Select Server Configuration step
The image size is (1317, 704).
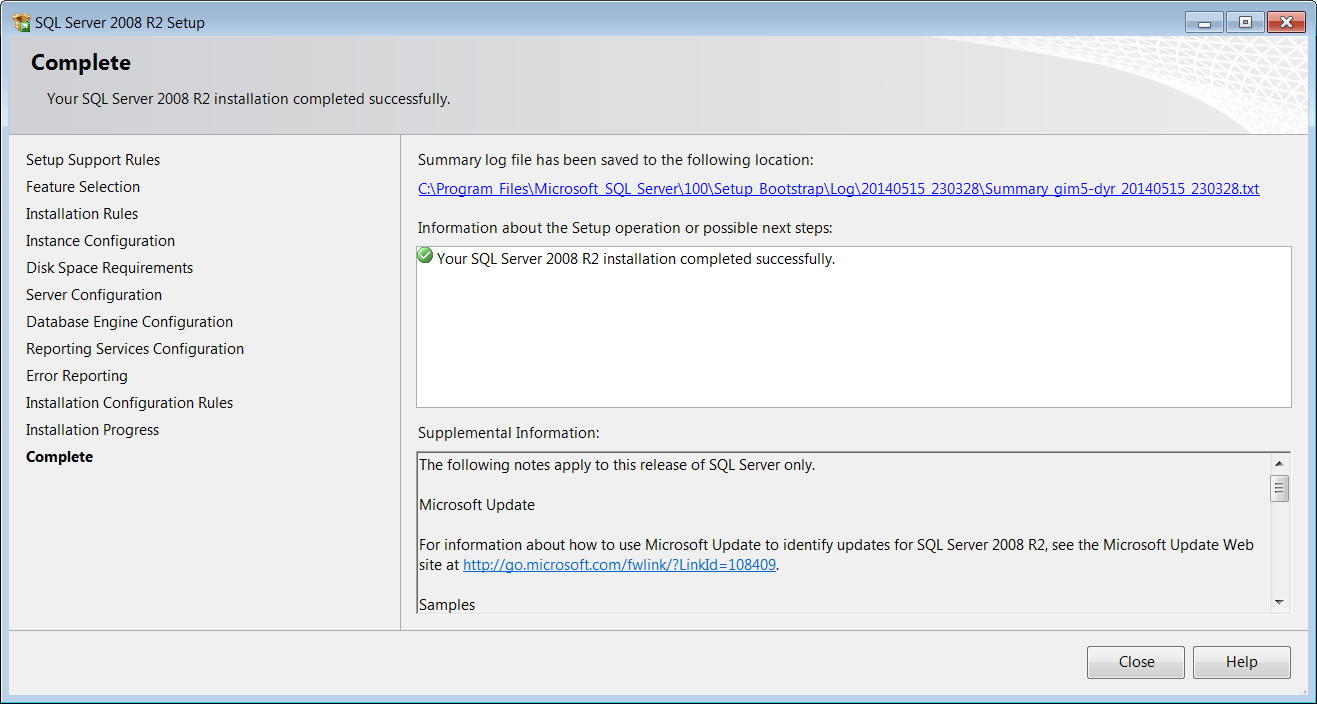tap(94, 295)
